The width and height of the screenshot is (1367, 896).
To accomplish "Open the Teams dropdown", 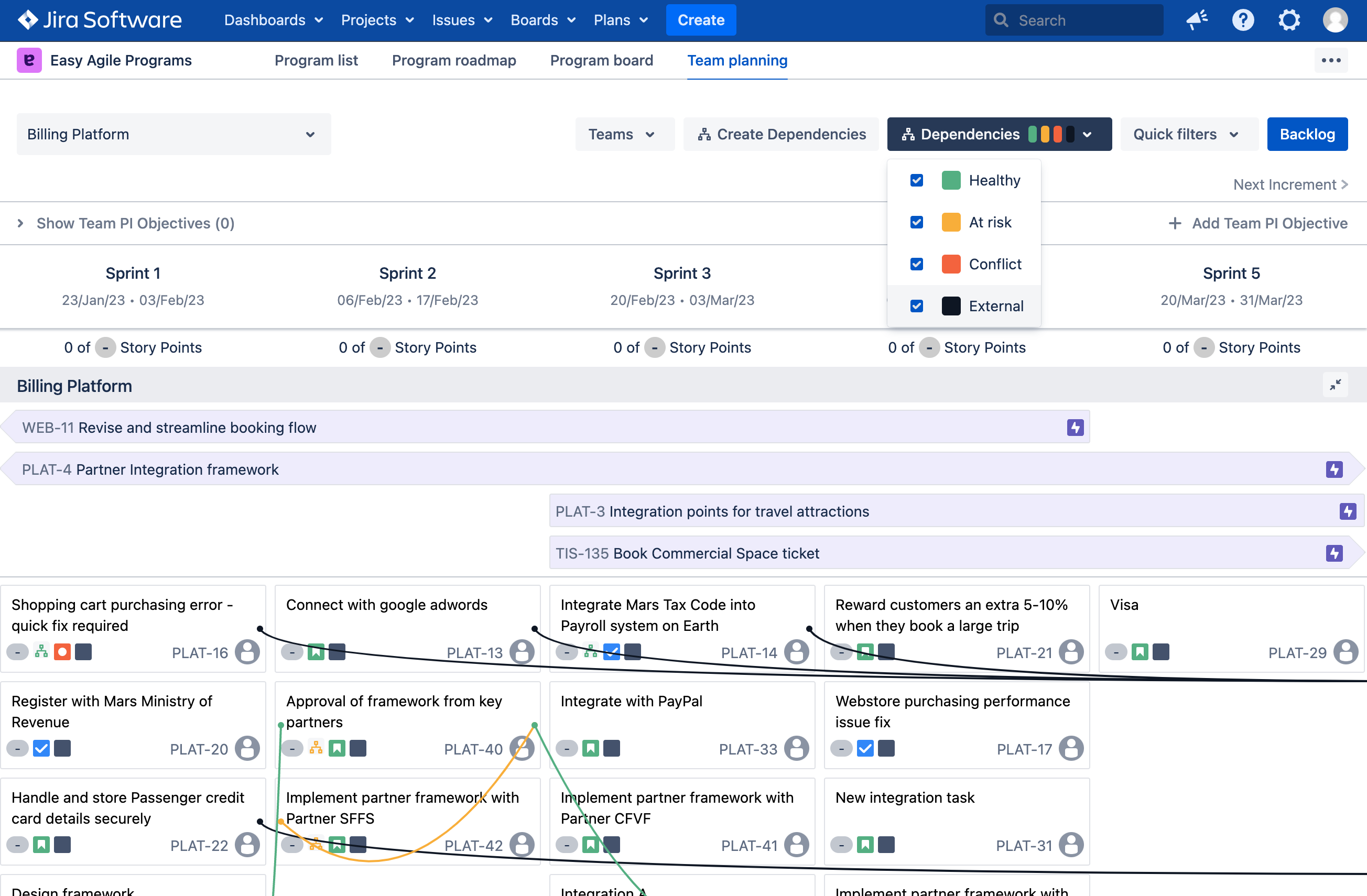I will (624, 134).
